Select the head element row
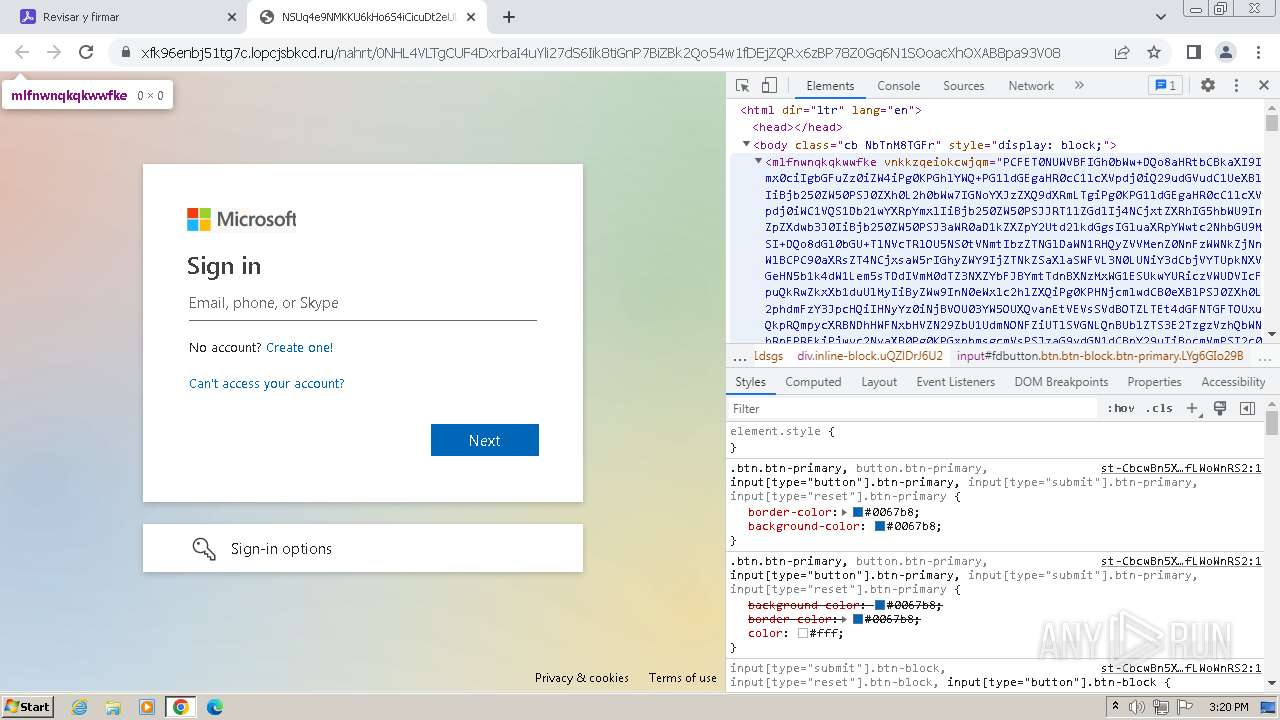 [x=798, y=127]
